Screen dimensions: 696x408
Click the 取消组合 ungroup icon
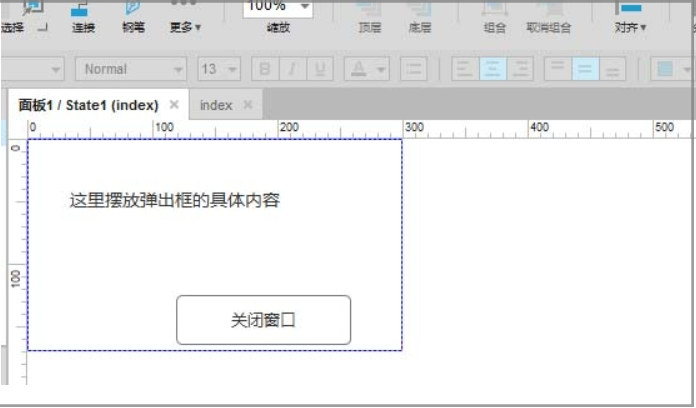[x=549, y=17]
